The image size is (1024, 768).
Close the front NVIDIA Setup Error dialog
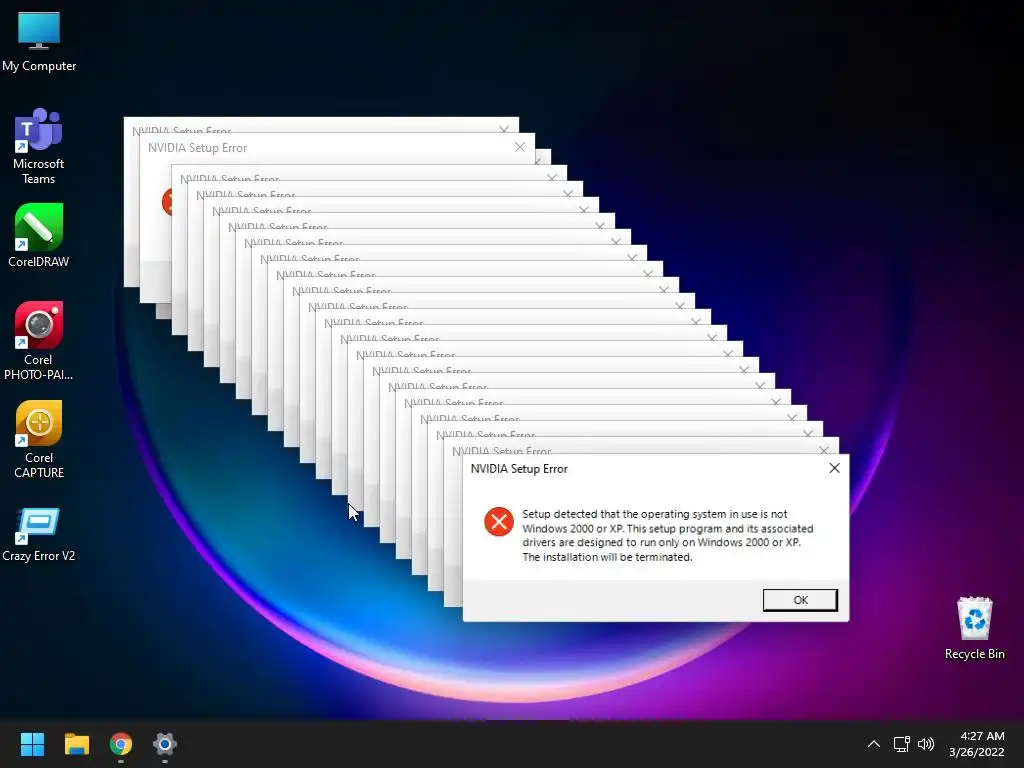pos(834,468)
